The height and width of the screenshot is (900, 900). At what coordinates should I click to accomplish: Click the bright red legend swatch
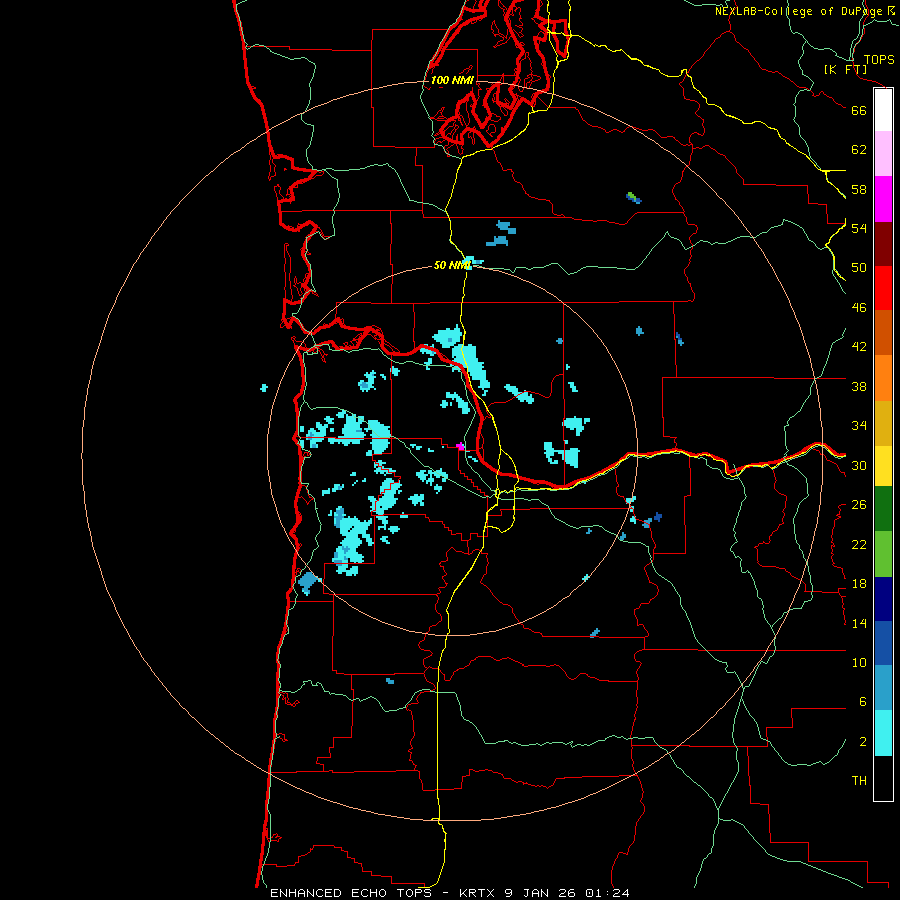883,288
